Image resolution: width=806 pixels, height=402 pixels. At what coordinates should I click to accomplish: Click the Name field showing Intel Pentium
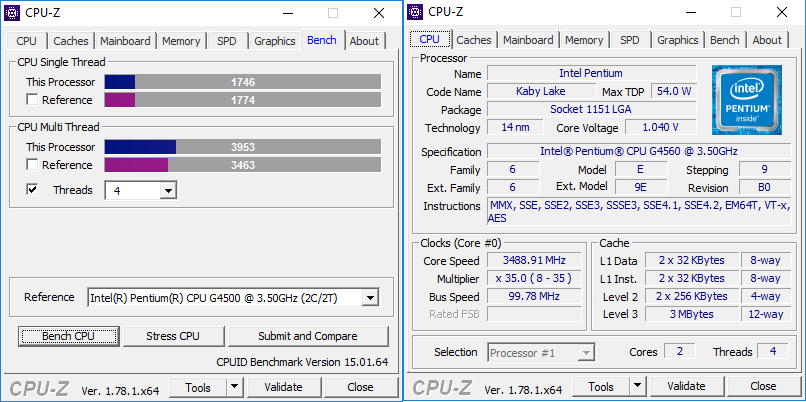pos(591,73)
